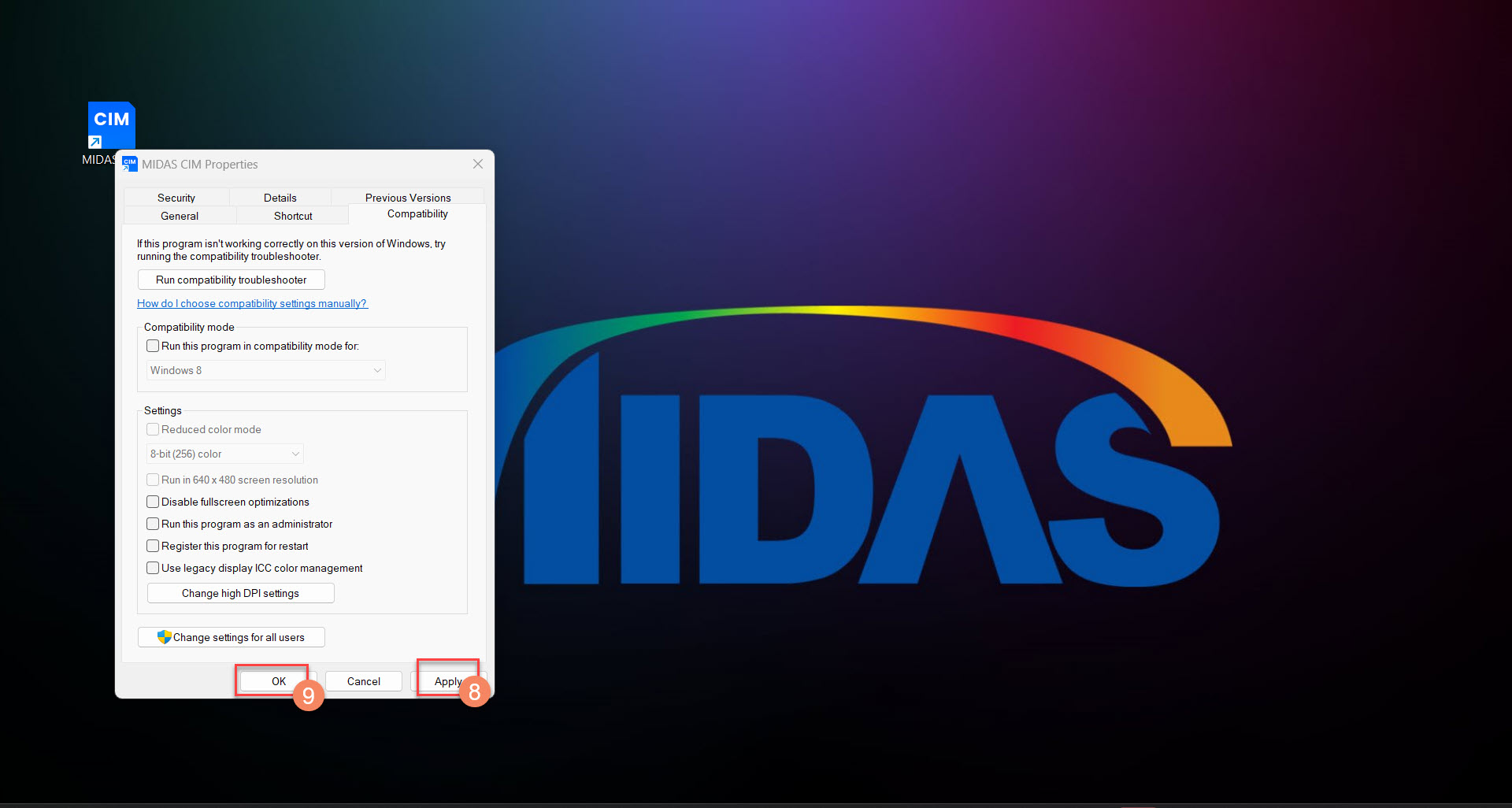1512x808 pixels.
Task: Toggle 'Register this program for restart'
Action: click(153, 546)
